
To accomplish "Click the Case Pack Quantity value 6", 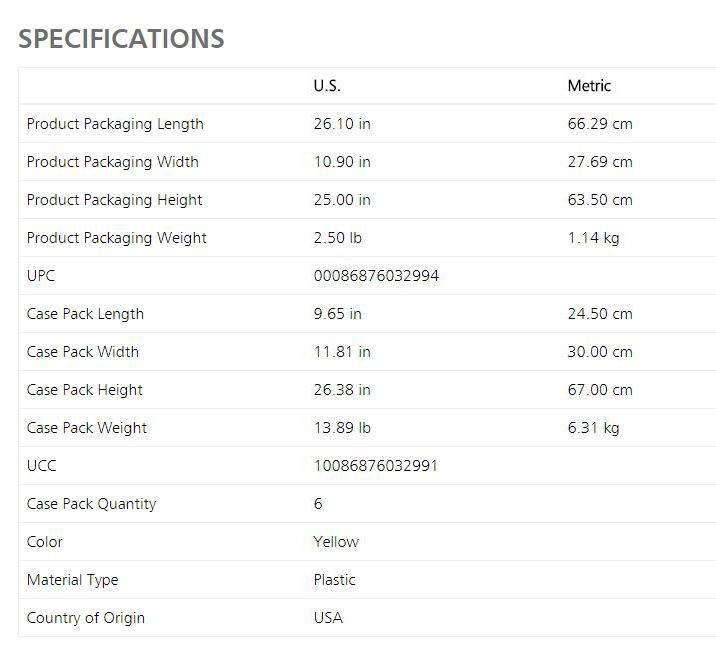I will (x=318, y=504).
